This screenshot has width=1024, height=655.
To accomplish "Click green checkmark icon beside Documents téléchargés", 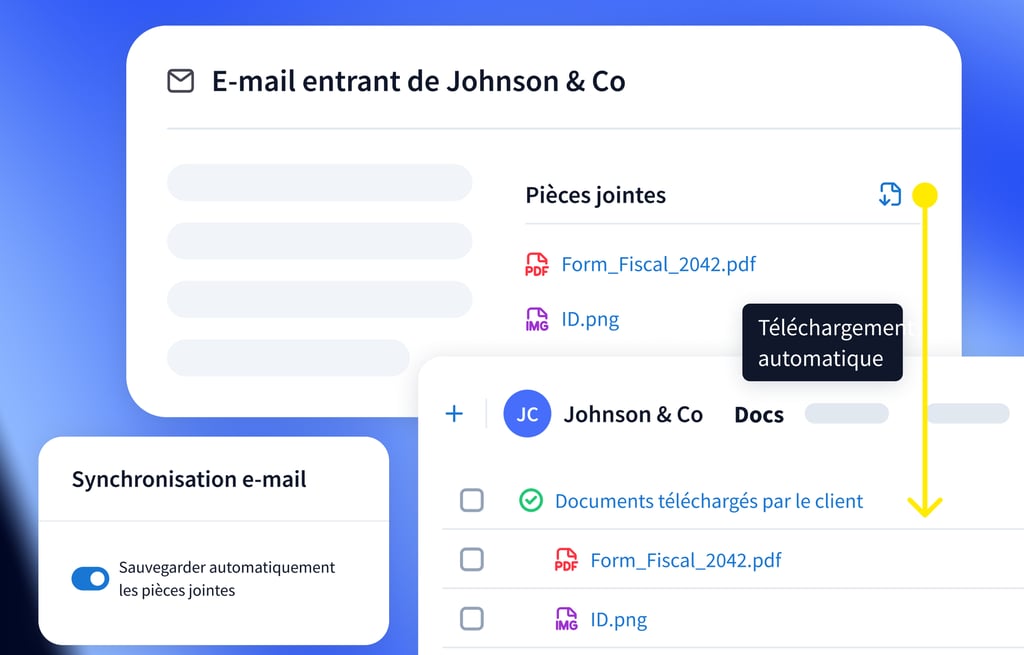I will [x=531, y=501].
